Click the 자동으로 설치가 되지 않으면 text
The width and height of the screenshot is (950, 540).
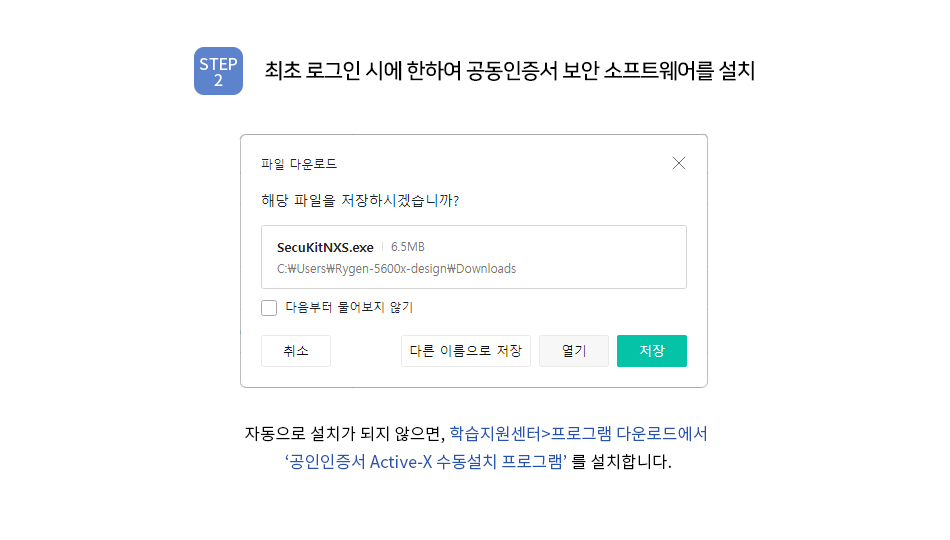point(345,433)
